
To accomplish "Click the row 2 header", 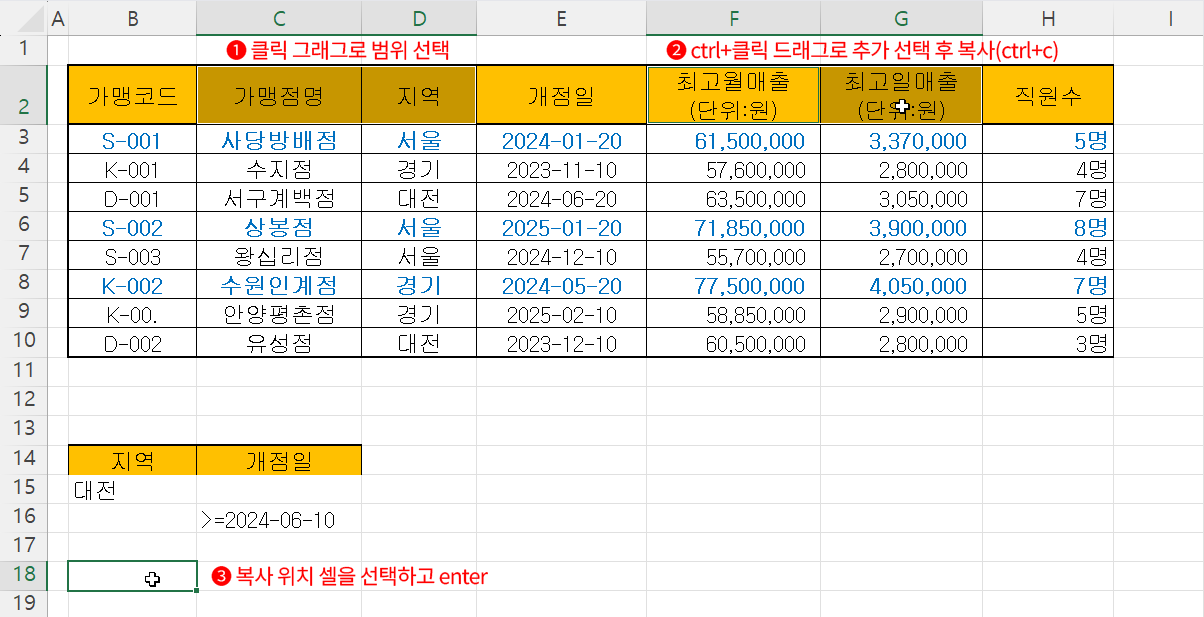I will (x=23, y=95).
